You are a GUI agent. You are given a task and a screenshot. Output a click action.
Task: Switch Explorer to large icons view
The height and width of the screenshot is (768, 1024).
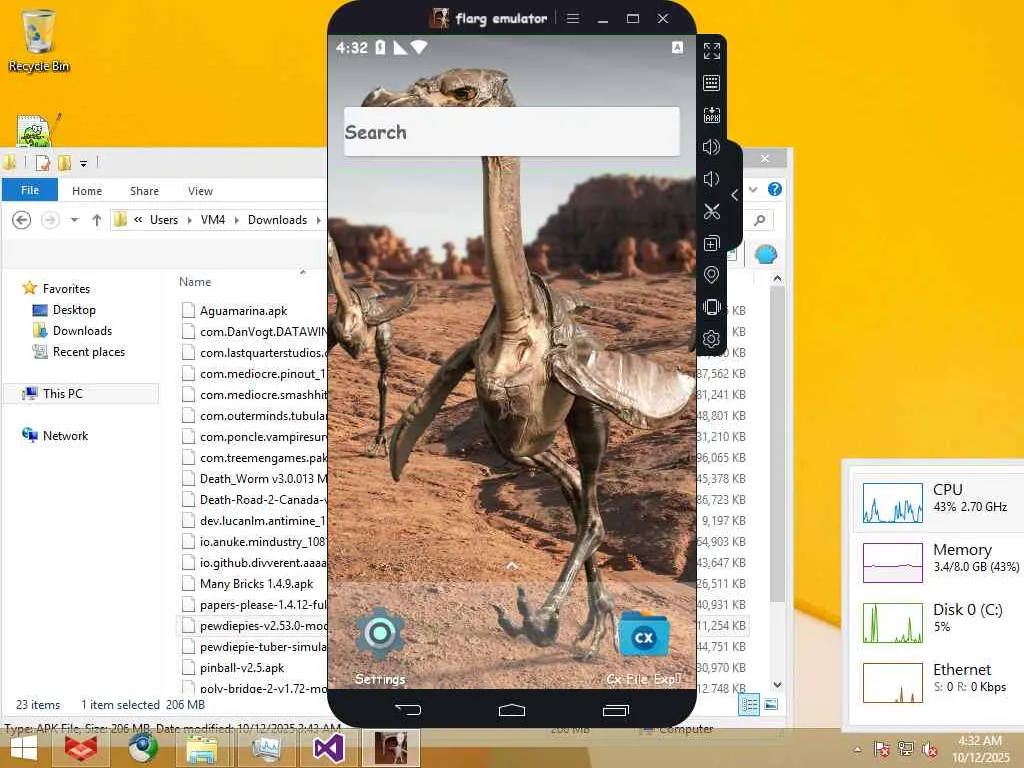pyautogui.click(x=771, y=705)
